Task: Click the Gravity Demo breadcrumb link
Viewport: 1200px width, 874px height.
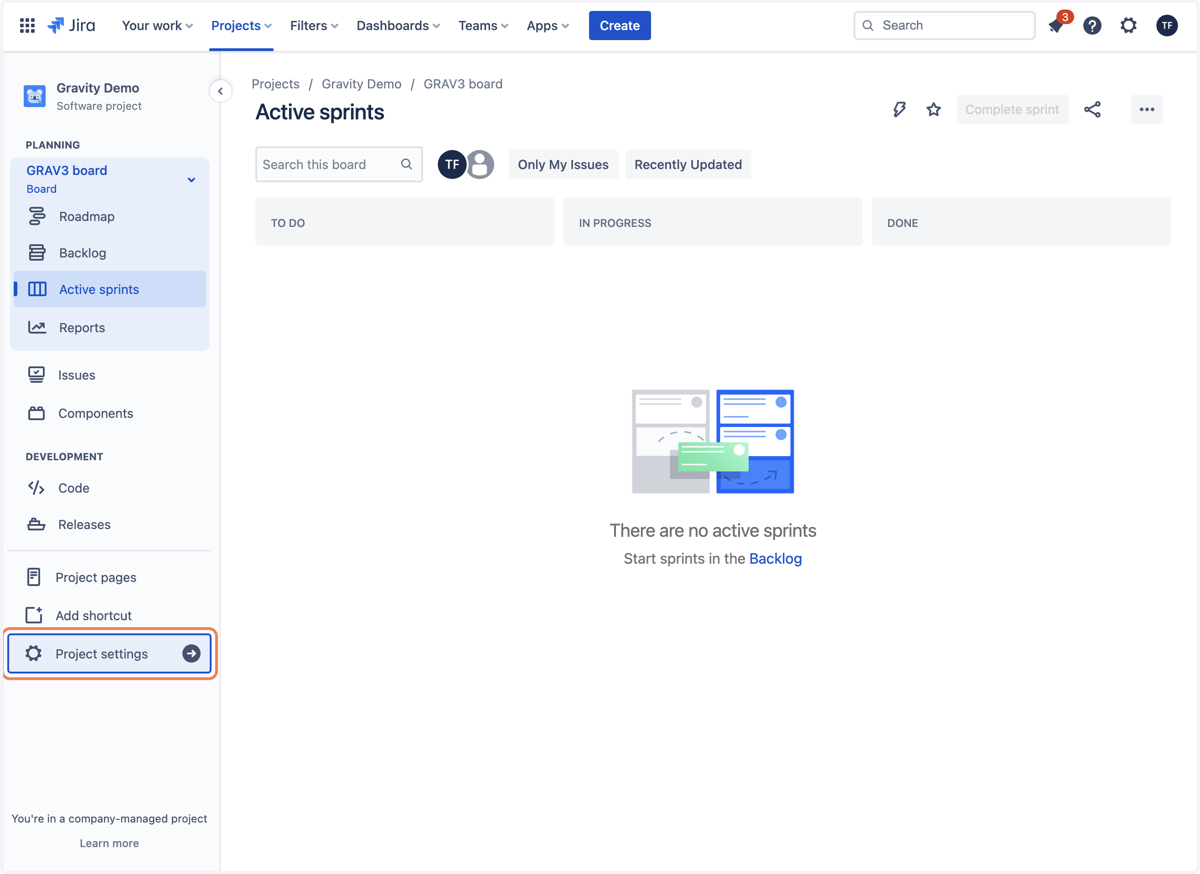Action: click(x=361, y=84)
